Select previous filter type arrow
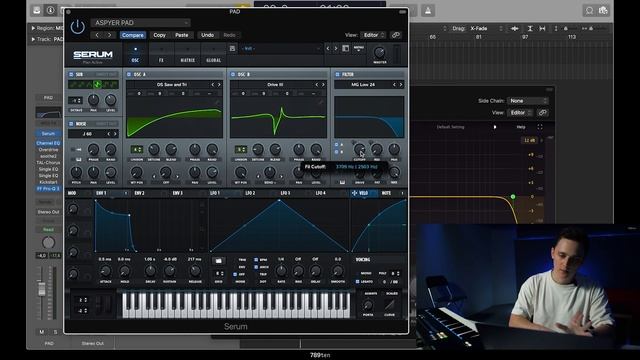This screenshot has height=360, width=640. [x=394, y=84]
